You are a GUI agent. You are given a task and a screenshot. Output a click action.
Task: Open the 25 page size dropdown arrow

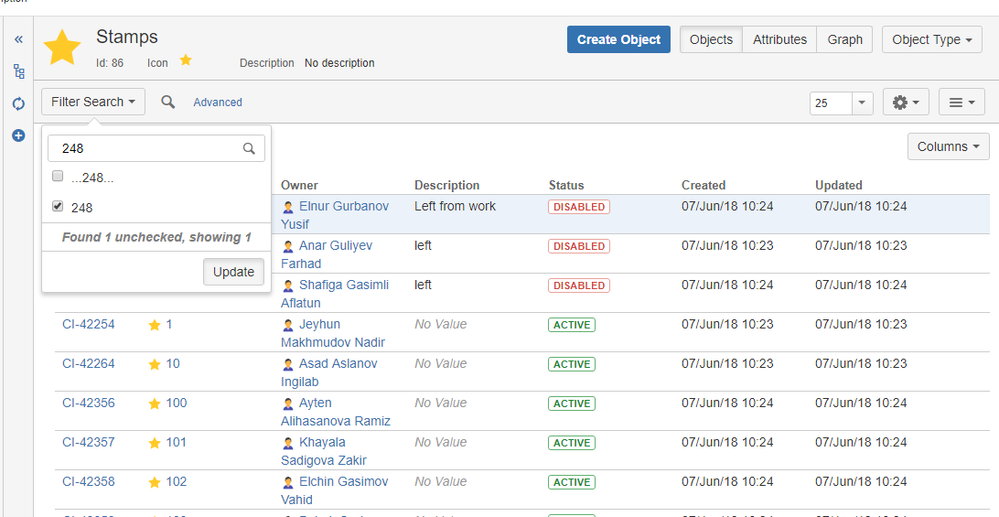(x=862, y=103)
